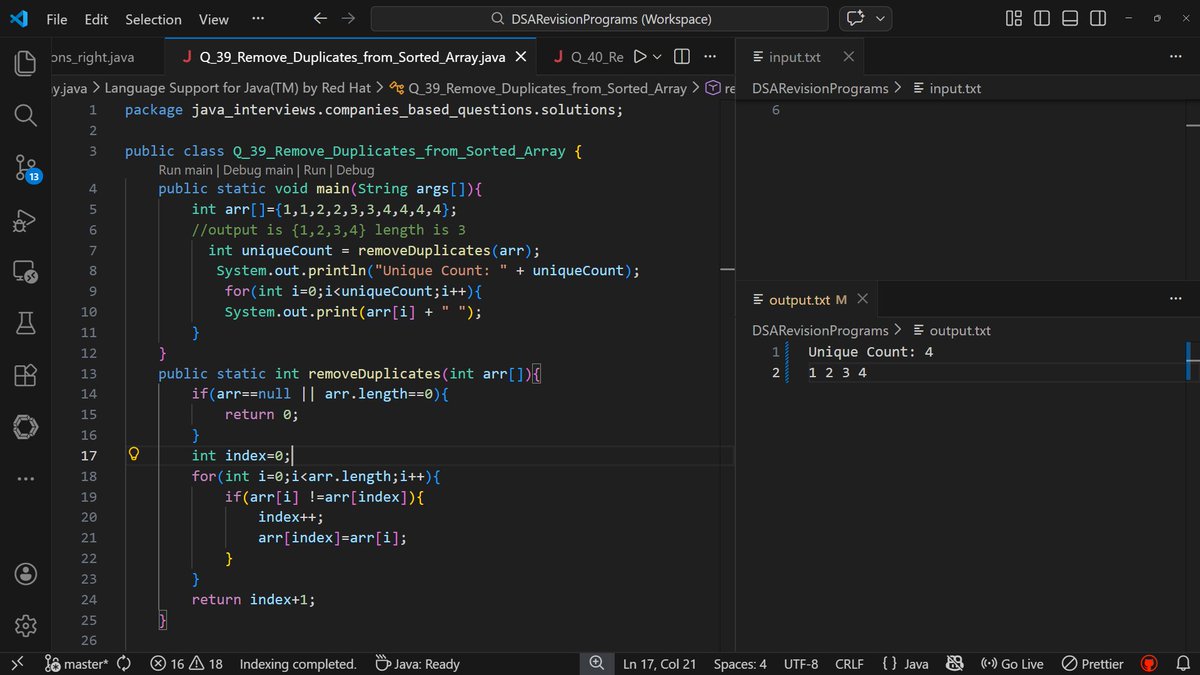The width and height of the screenshot is (1200, 675).
Task: Close the input.txt tab
Action: 848,57
